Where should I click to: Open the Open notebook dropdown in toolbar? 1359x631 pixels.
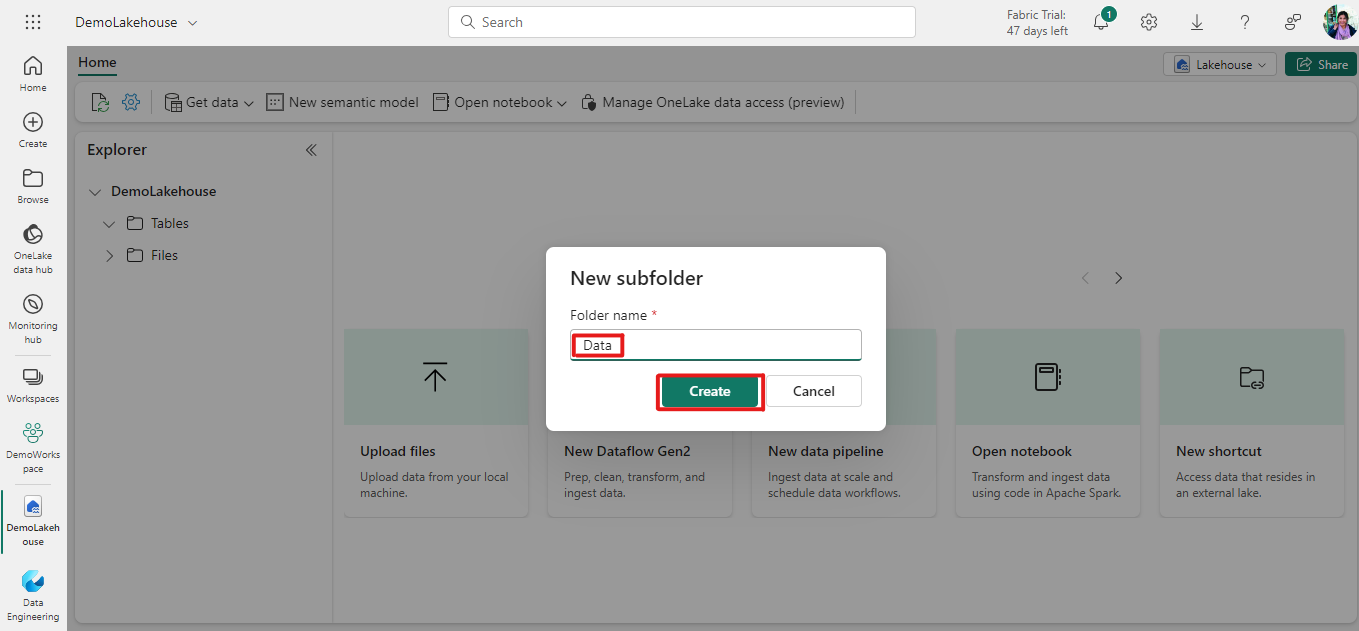500,102
